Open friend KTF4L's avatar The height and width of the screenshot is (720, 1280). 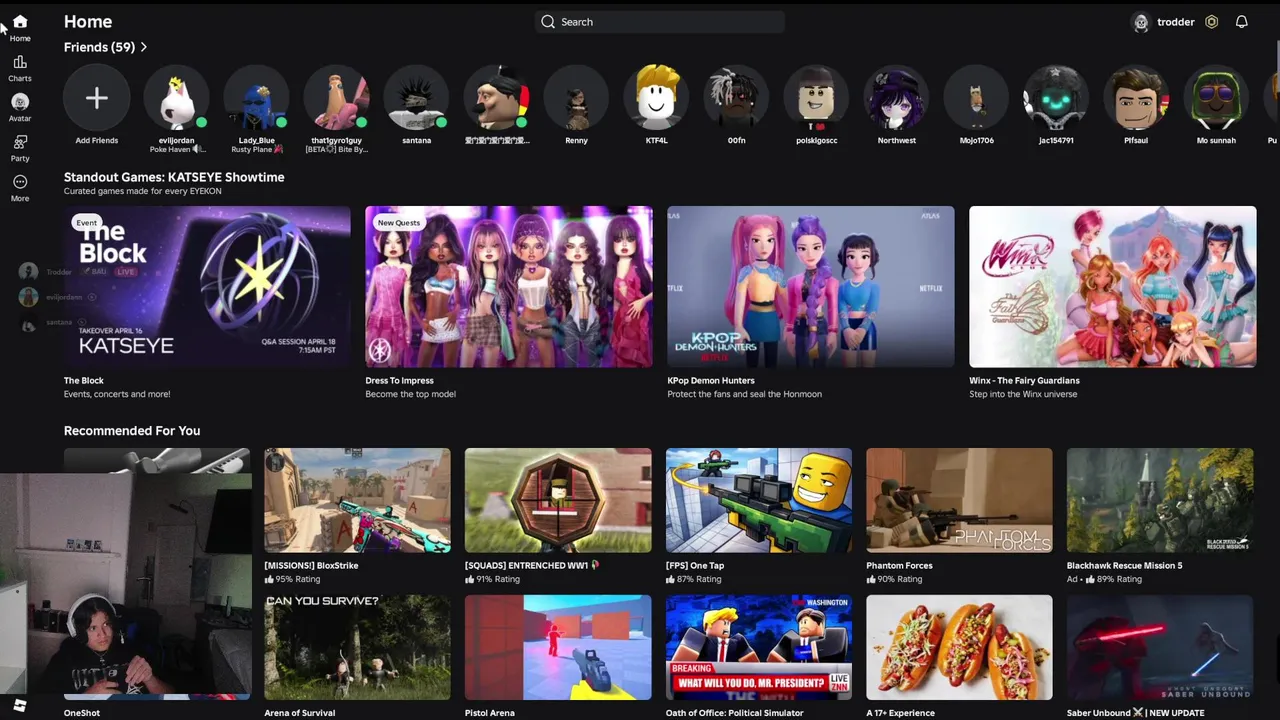[657, 98]
